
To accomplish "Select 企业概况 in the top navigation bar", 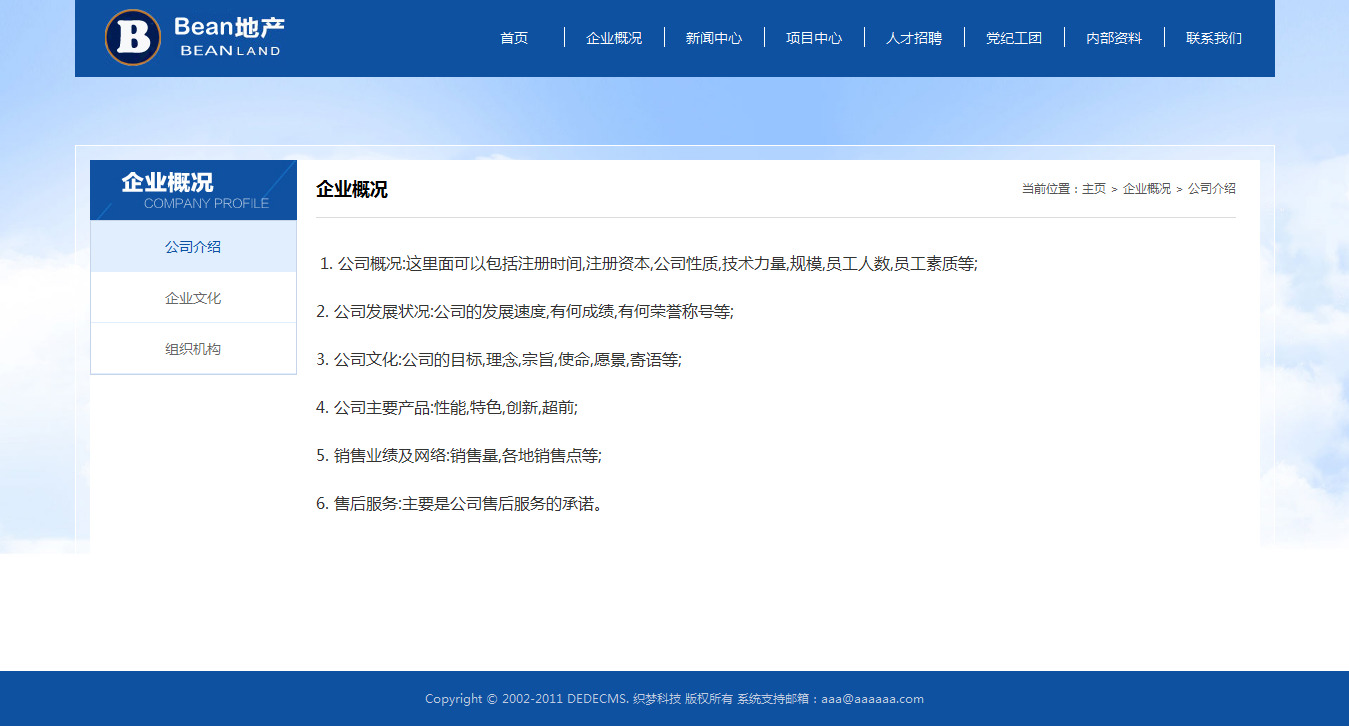I will (x=614, y=38).
